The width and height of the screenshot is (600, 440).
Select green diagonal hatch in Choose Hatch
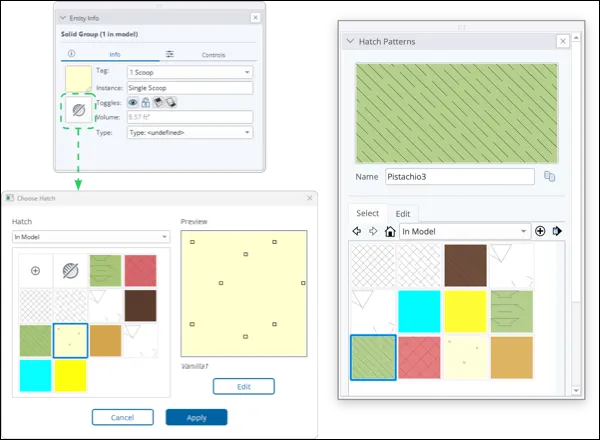tap(35, 341)
